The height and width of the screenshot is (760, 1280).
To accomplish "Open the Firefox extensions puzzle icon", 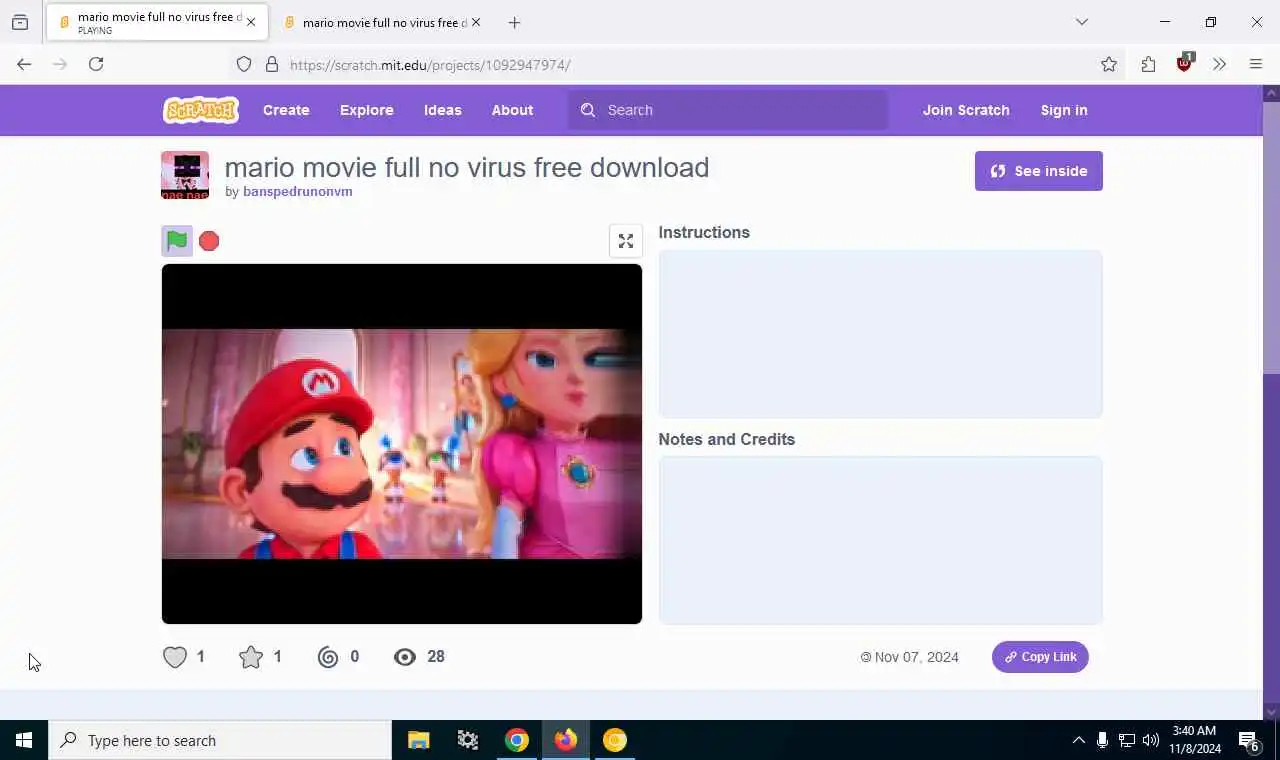I will [x=1148, y=64].
